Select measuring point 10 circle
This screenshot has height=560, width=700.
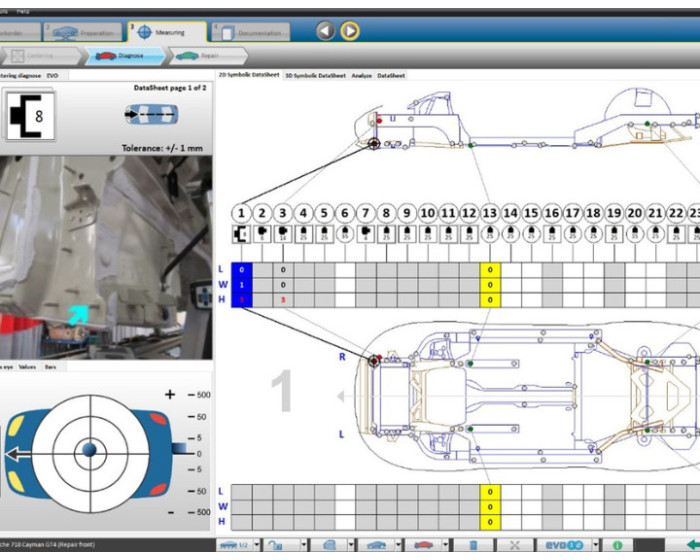427,213
